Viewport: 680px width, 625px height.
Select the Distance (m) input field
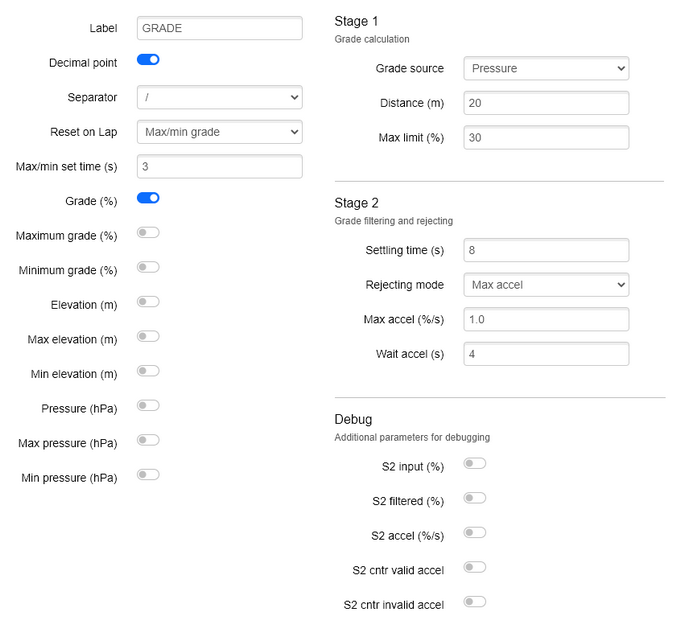546,103
